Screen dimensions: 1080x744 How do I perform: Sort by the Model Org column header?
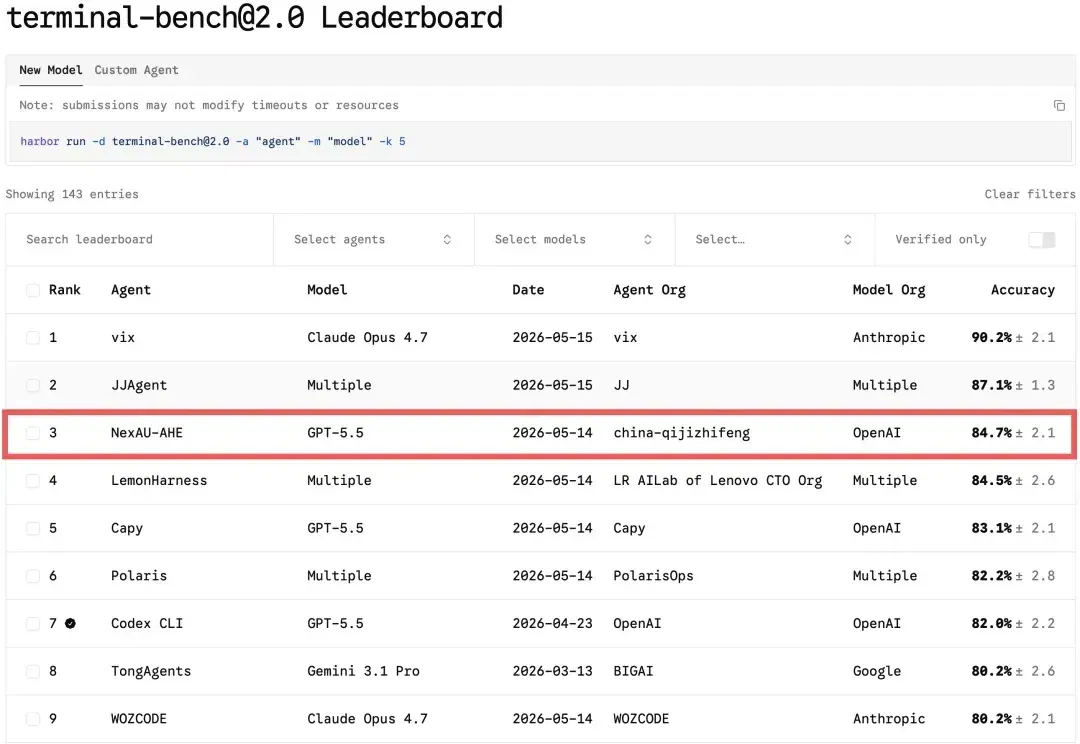889,290
